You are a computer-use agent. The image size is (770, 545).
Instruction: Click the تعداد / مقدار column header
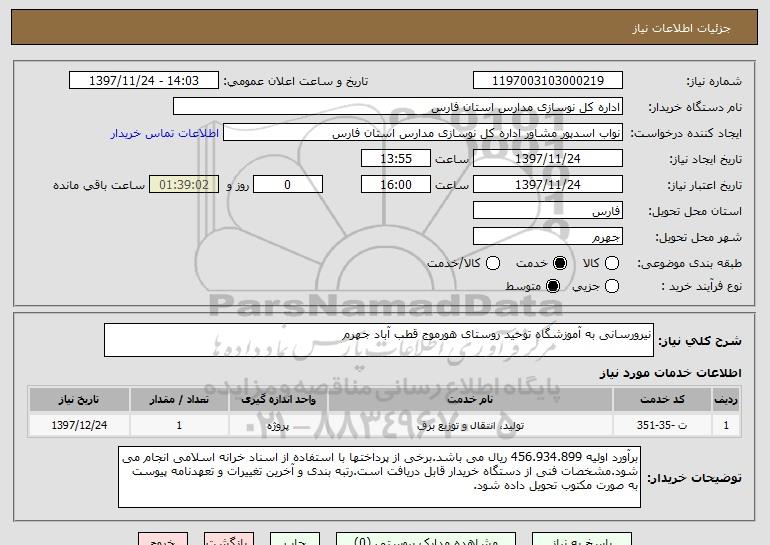pyautogui.click(x=179, y=400)
